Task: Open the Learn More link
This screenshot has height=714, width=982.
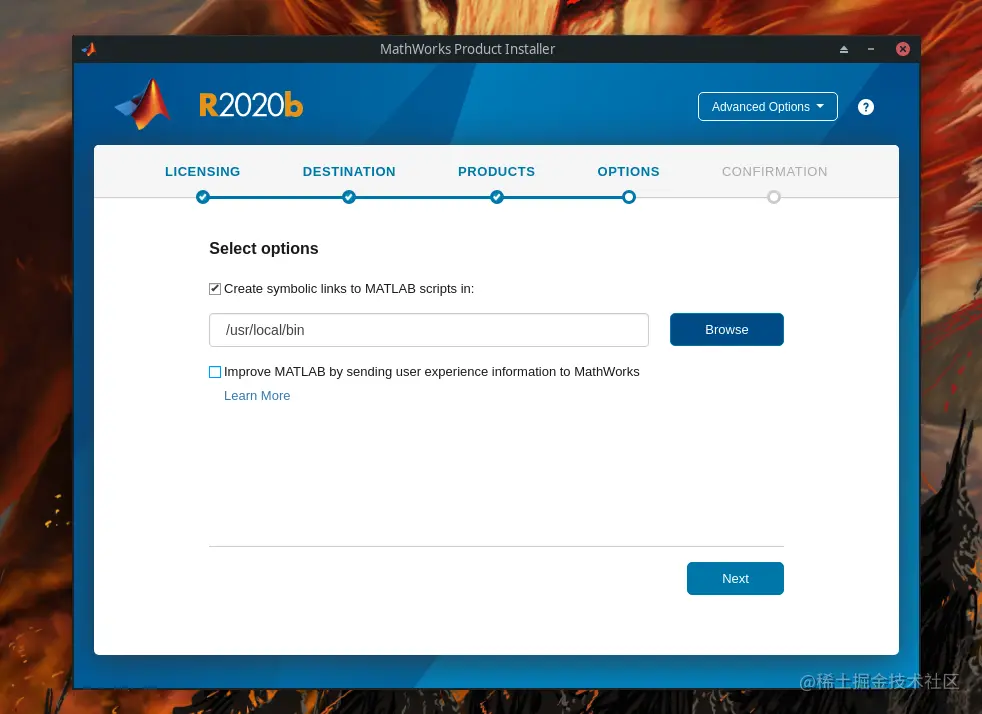Action: 257,396
